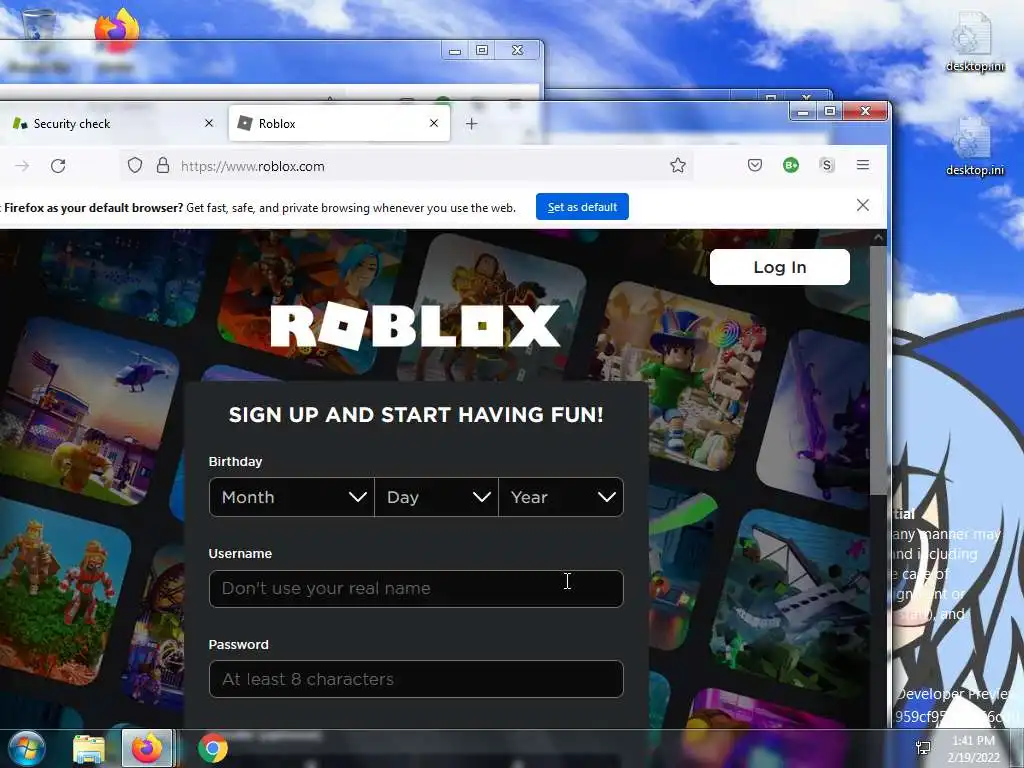Click the address bar URL
Viewport: 1024px width, 768px height.
[x=253, y=167]
